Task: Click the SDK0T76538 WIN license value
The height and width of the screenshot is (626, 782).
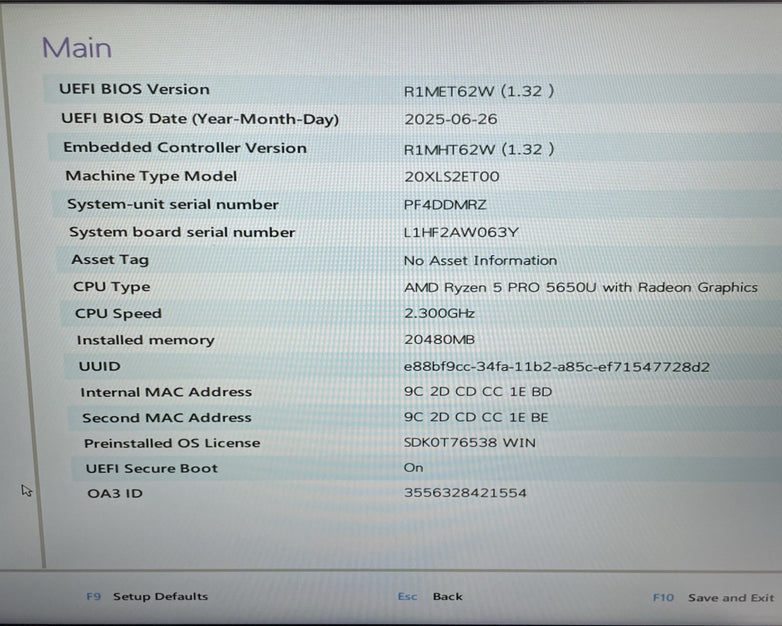Action: coord(469,442)
